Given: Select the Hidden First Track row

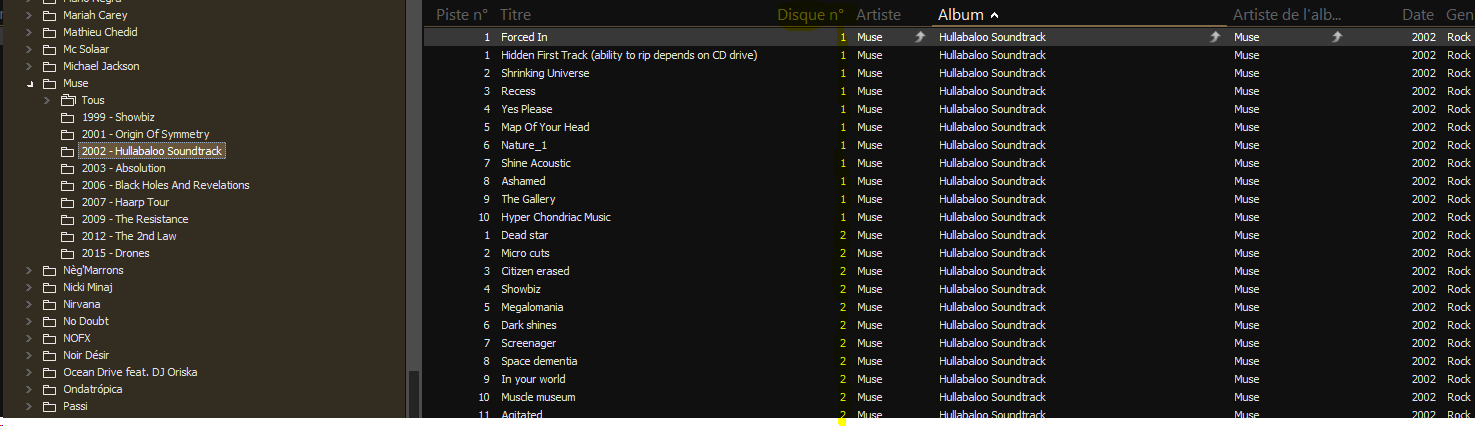Looking at the screenshot, I should 629,55.
